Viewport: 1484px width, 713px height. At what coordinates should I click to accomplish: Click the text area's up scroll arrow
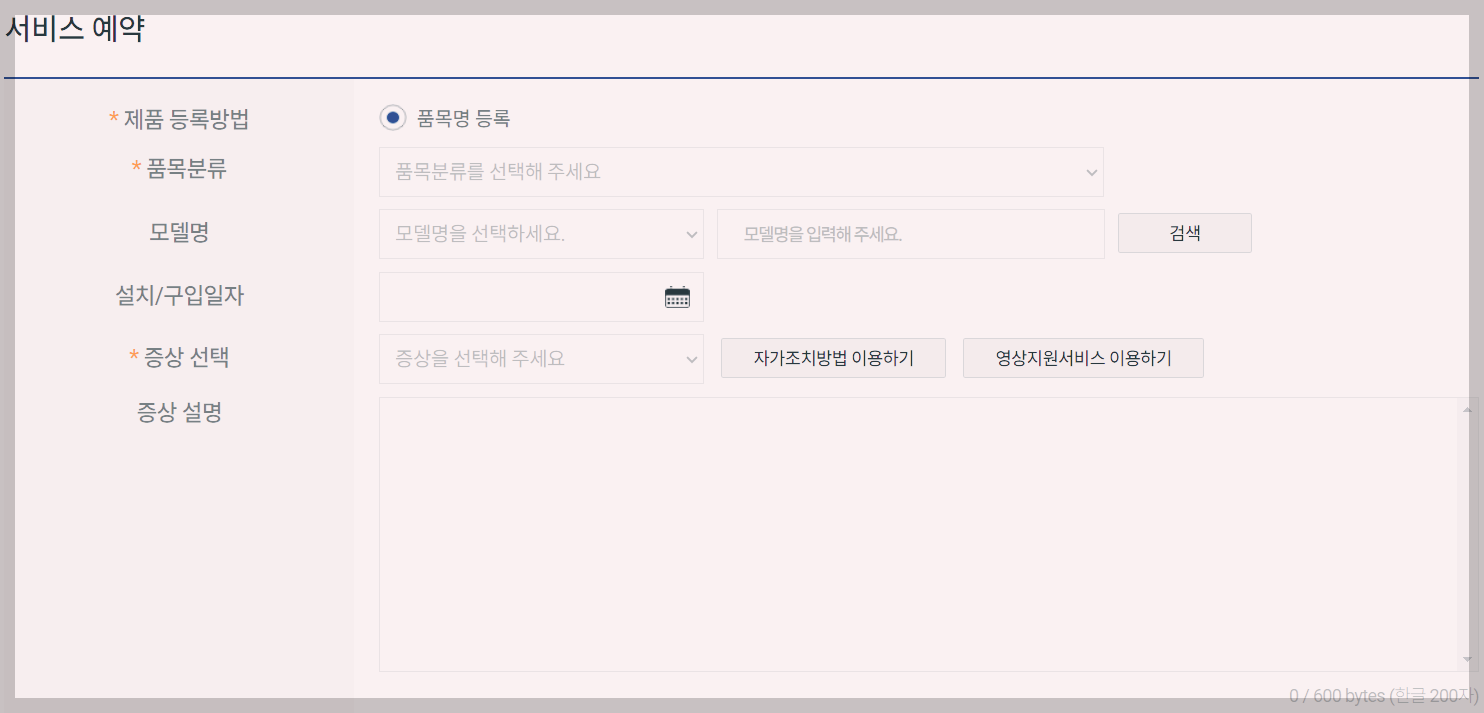[1466, 407]
